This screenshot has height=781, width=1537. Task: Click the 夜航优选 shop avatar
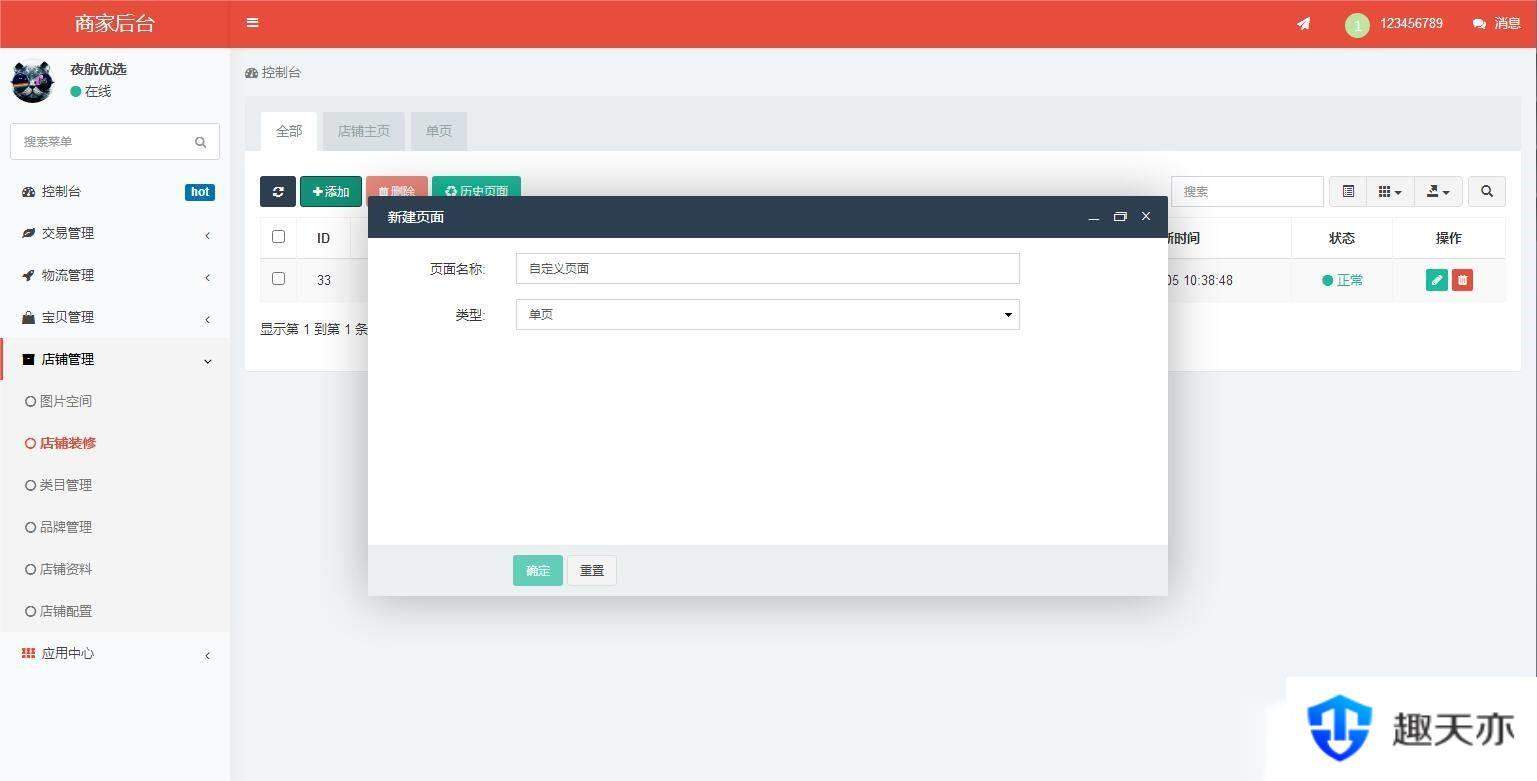pos(32,81)
